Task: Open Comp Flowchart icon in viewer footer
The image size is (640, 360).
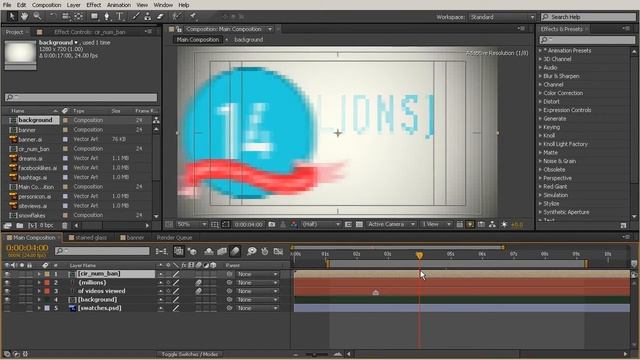Action: [493, 224]
